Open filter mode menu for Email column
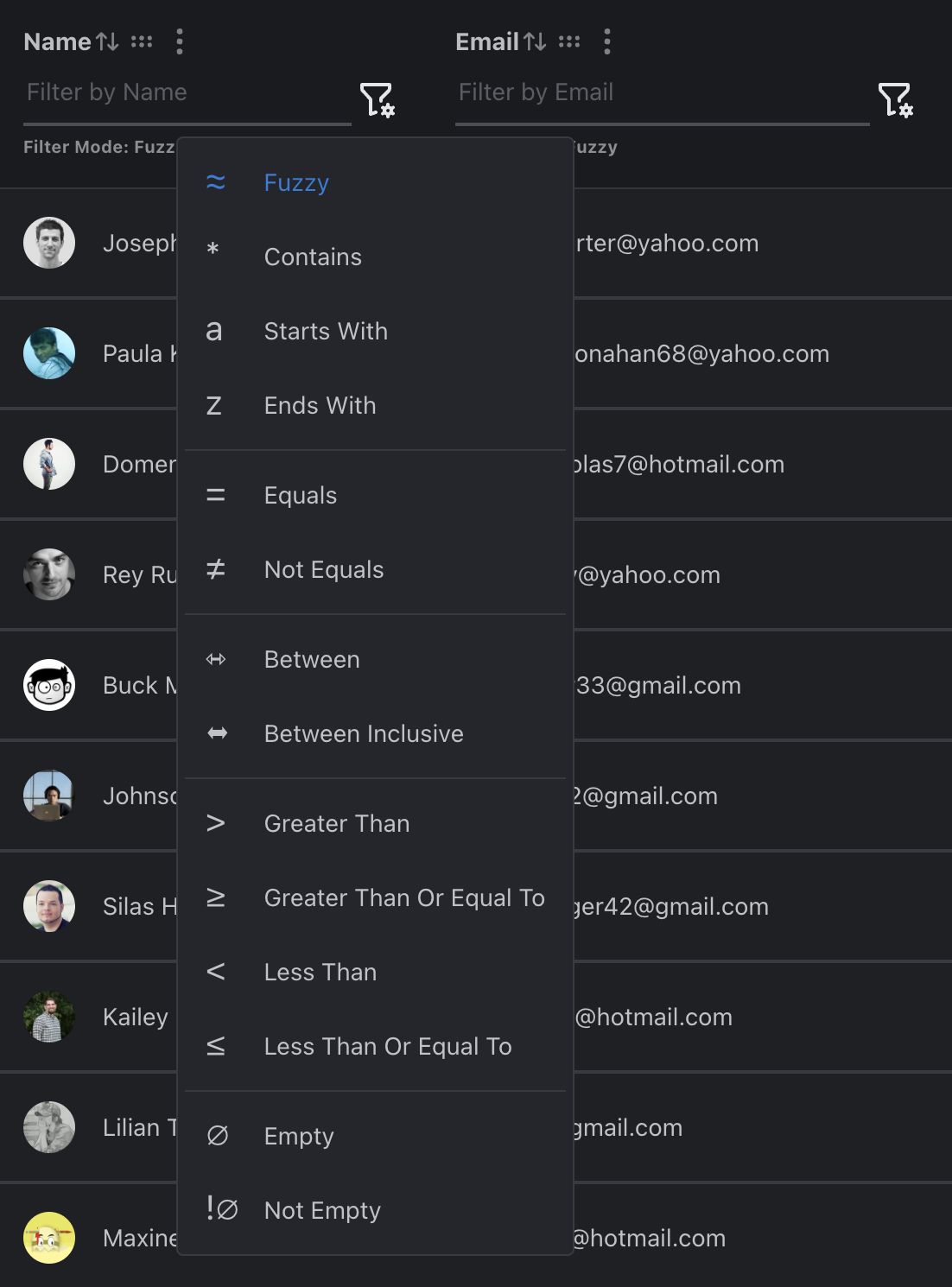This screenshot has height=1287, width=952. pyautogui.click(x=895, y=100)
